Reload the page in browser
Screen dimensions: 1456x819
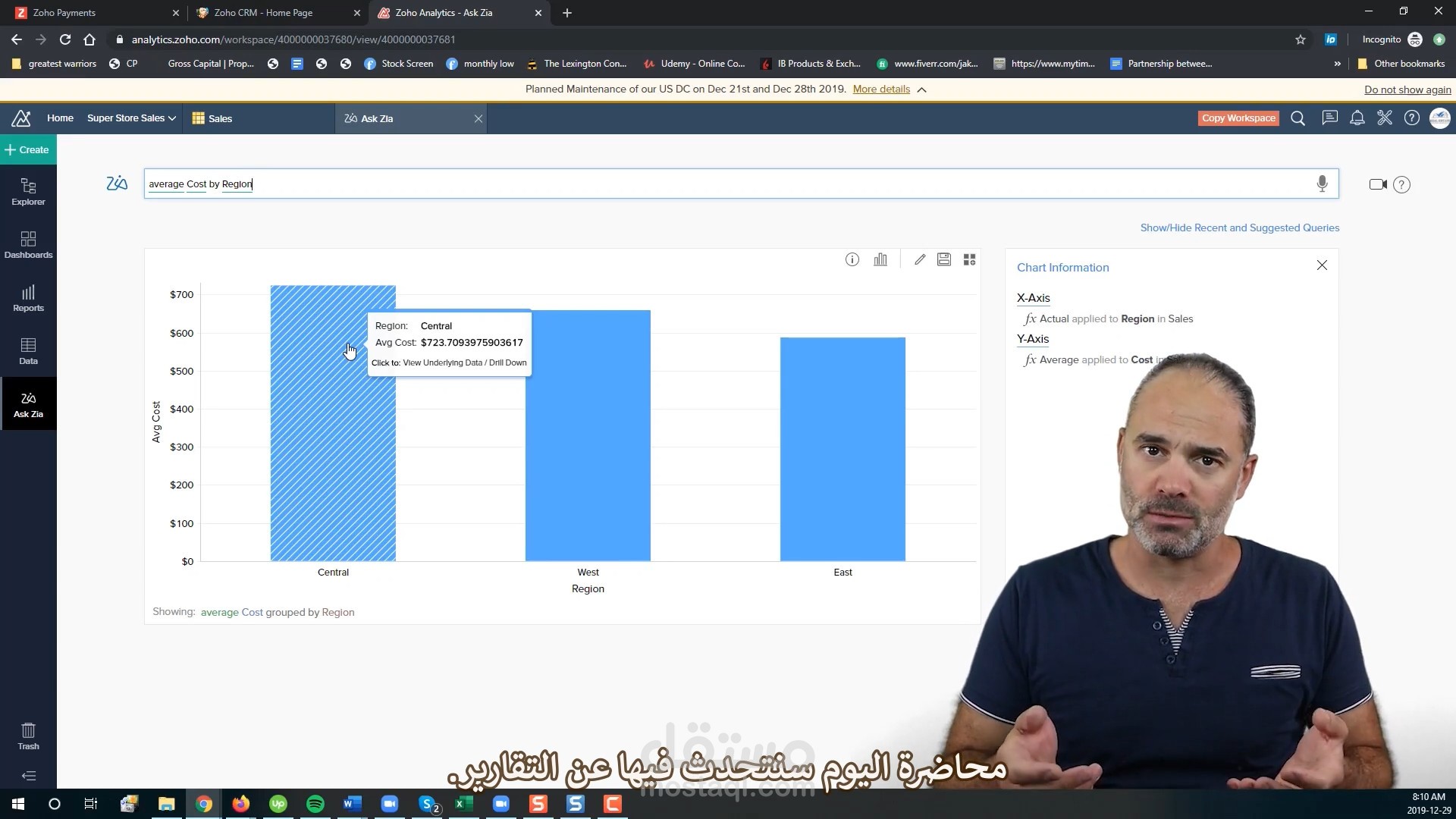click(x=65, y=39)
